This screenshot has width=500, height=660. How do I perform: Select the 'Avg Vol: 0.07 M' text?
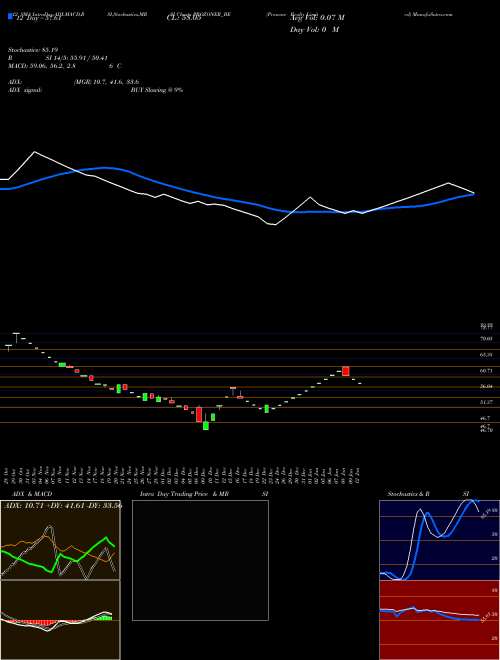(x=317, y=18)
